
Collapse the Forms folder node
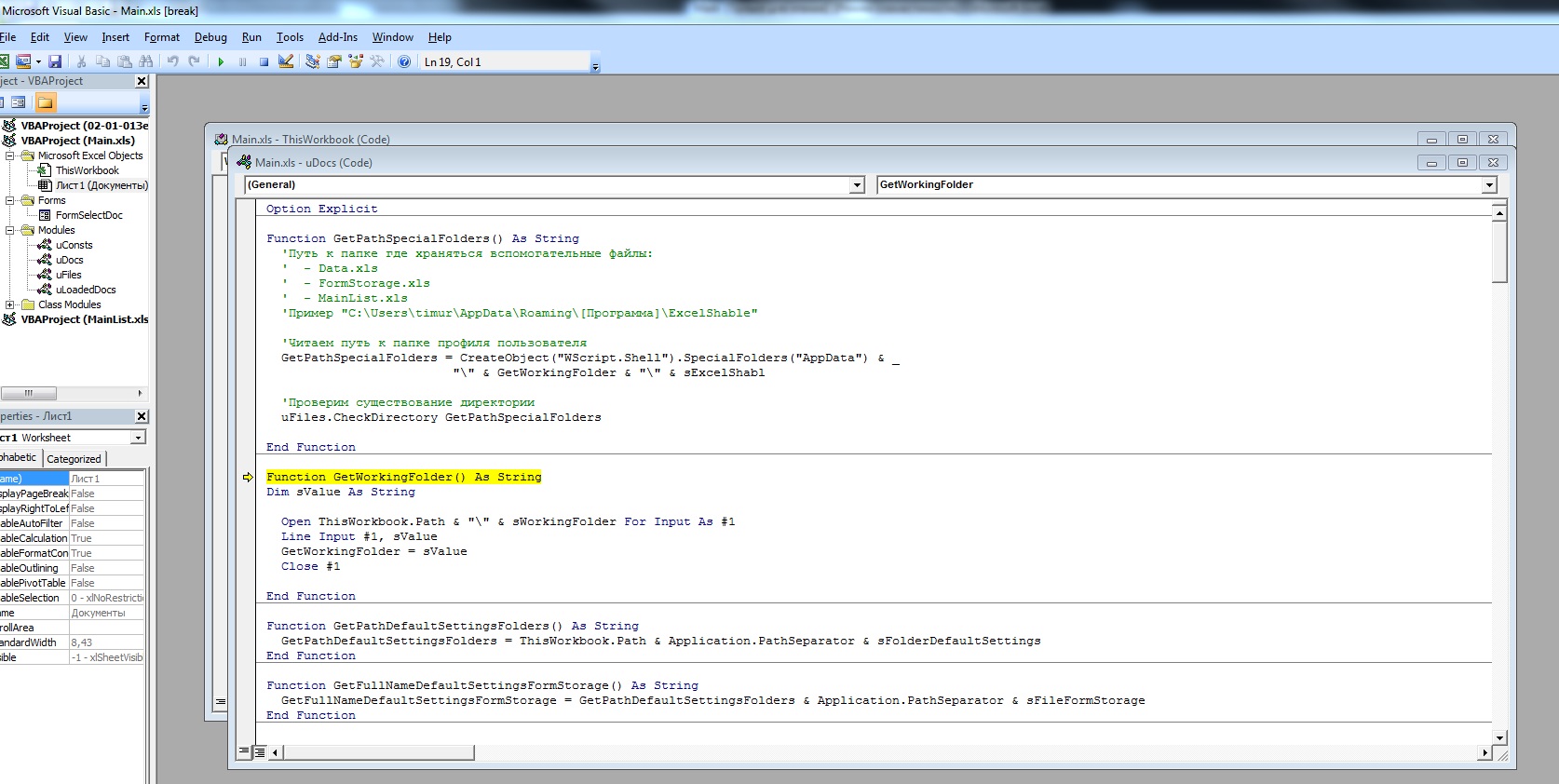(10, 200)
